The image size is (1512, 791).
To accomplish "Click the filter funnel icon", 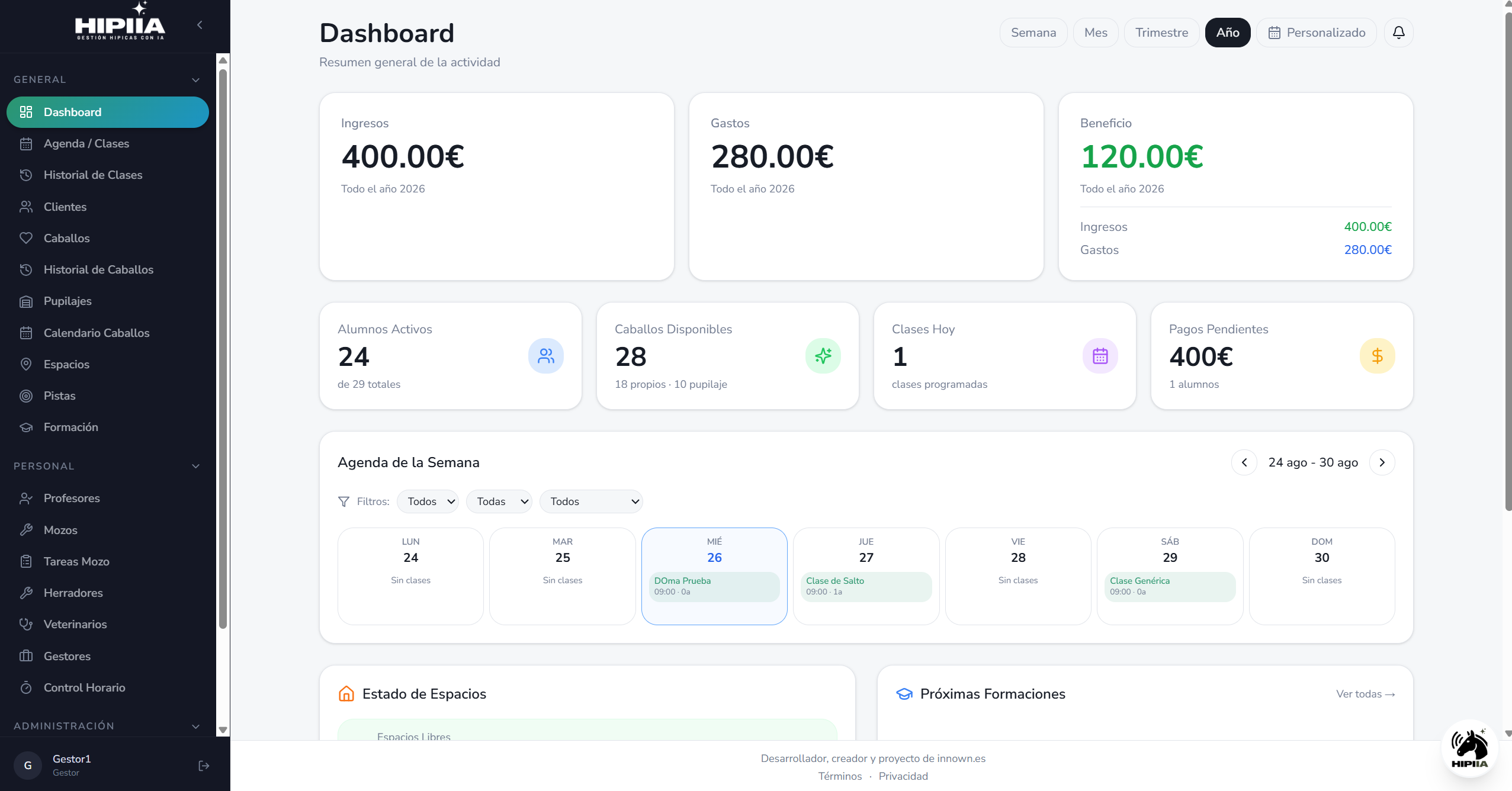I will click(344, 501).
